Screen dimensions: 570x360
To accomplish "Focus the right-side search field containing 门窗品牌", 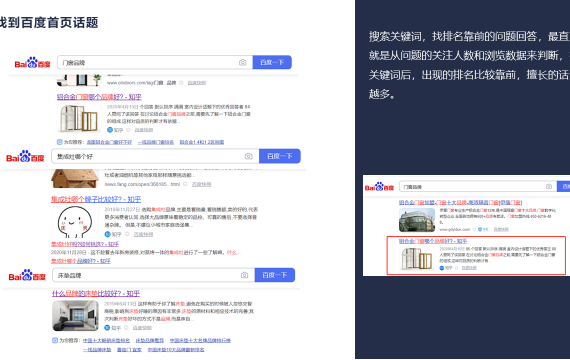I will pyautogui.click(x=478, y=187).
